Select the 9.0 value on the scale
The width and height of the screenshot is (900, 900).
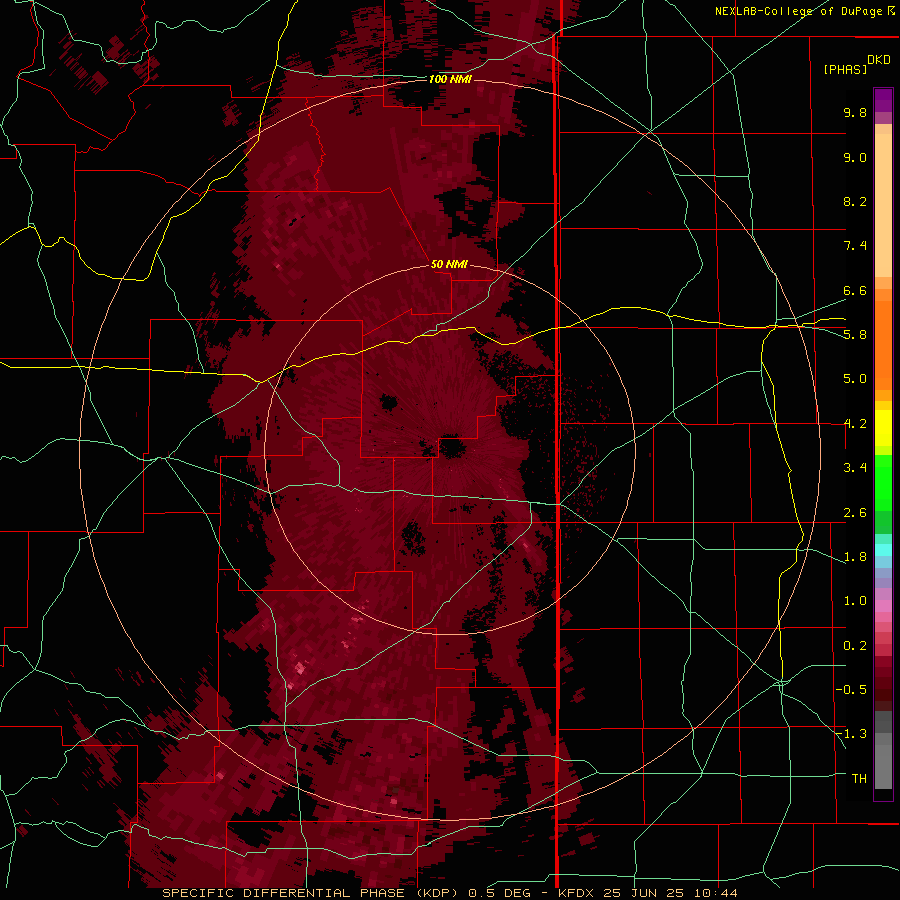click(855, 157)
